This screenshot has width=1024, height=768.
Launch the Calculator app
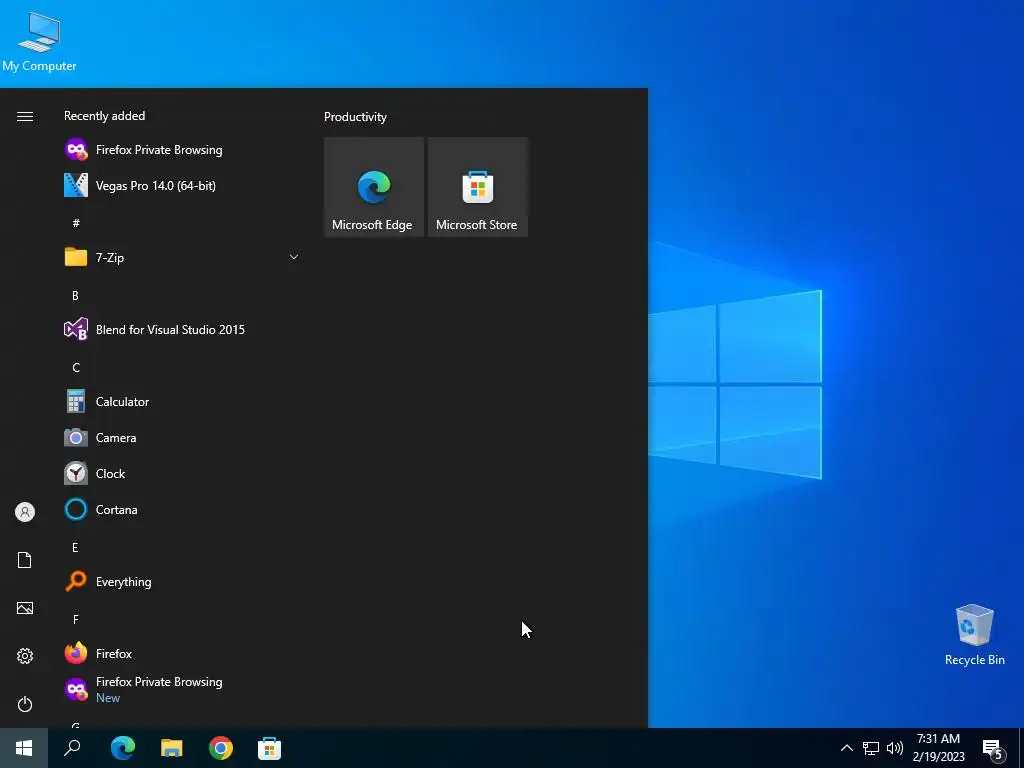182,402
